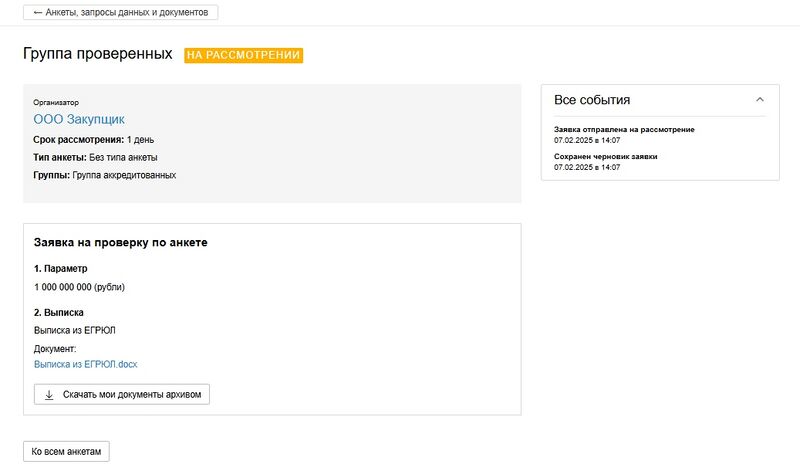Click the 1. Параметр section label
Image resolution: width=800 pixels, height=471 pixels.
point(61,269)
